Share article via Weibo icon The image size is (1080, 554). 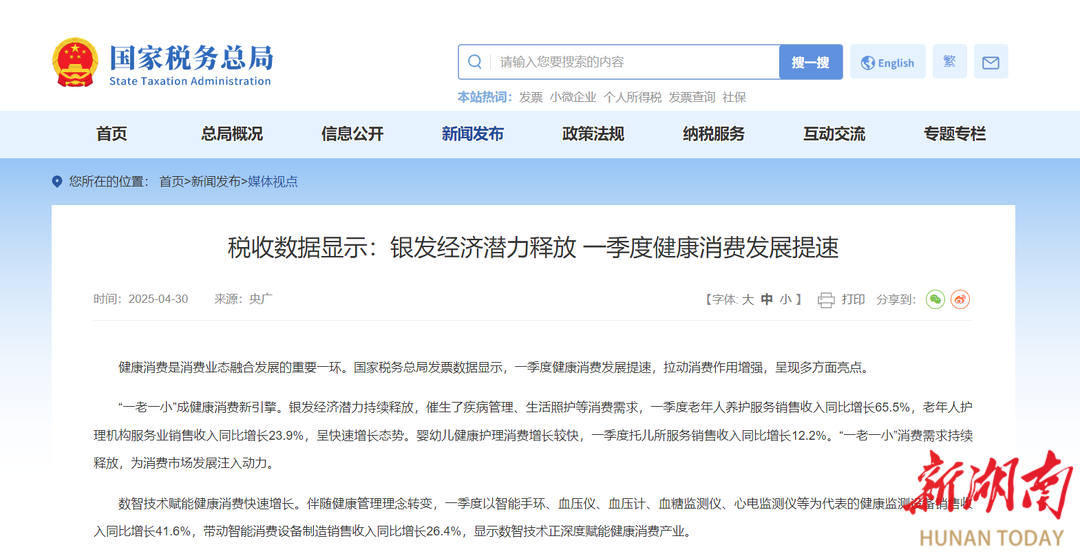coord(960,300)
